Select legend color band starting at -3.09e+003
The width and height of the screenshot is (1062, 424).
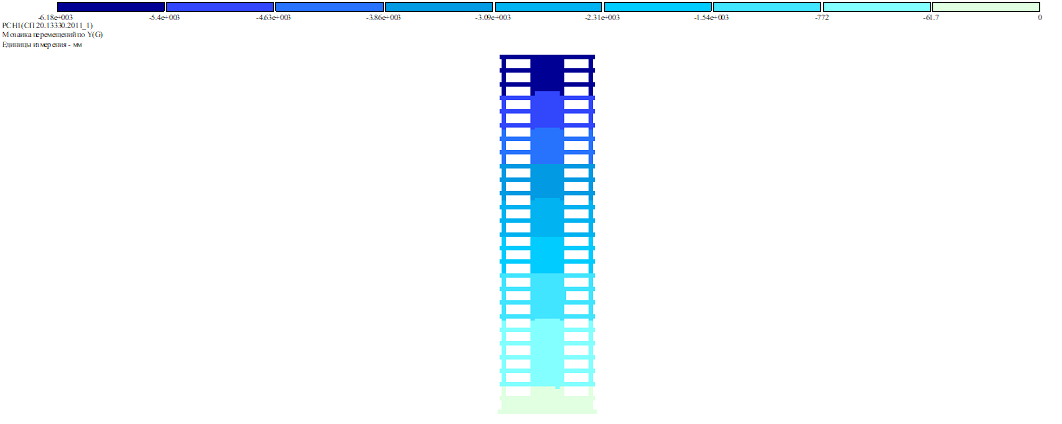[x=548, y=7]
